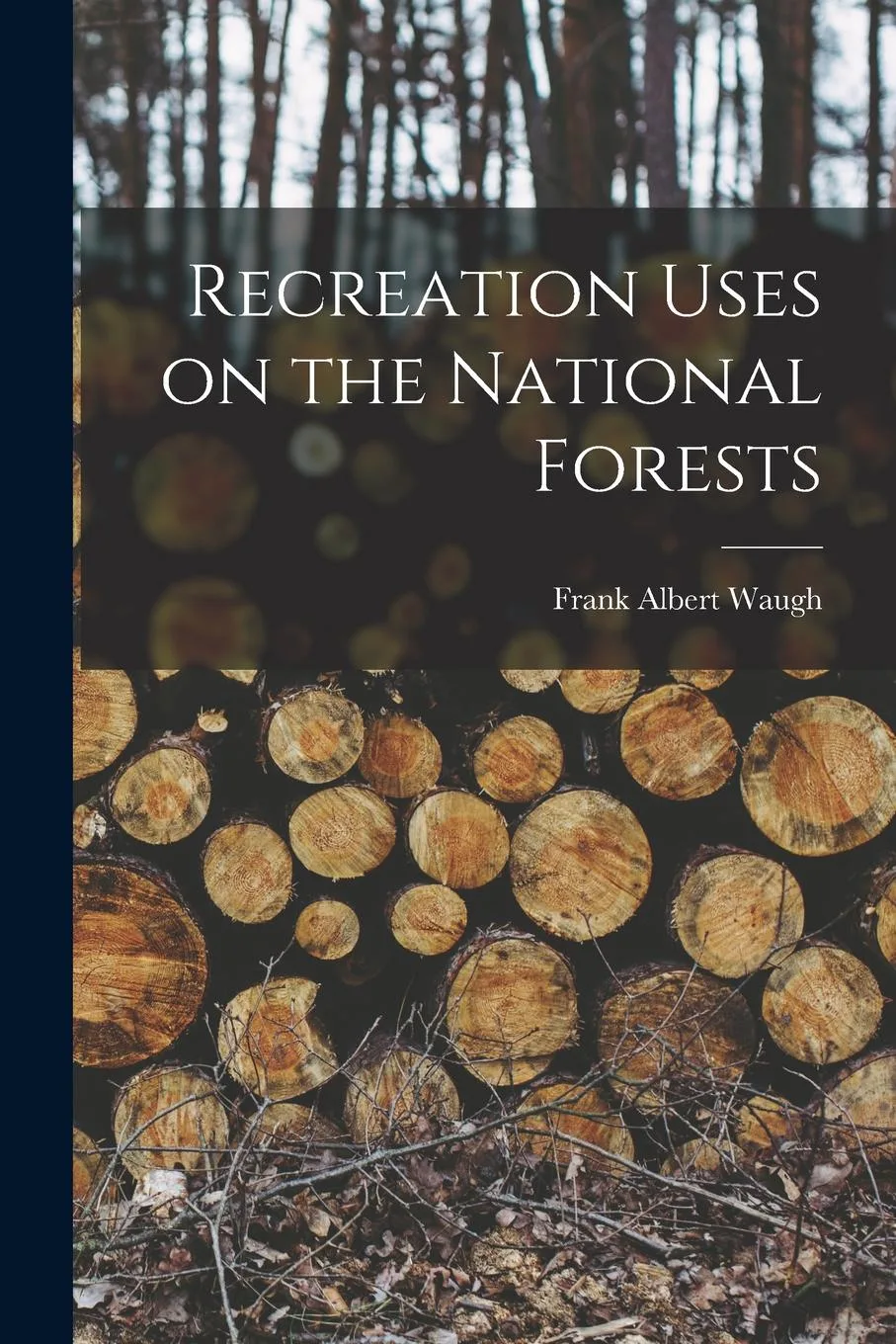Click the tree trunks at the top
Screen dimensions: 896x1344
pyautogui.click(x=445, y=99)
